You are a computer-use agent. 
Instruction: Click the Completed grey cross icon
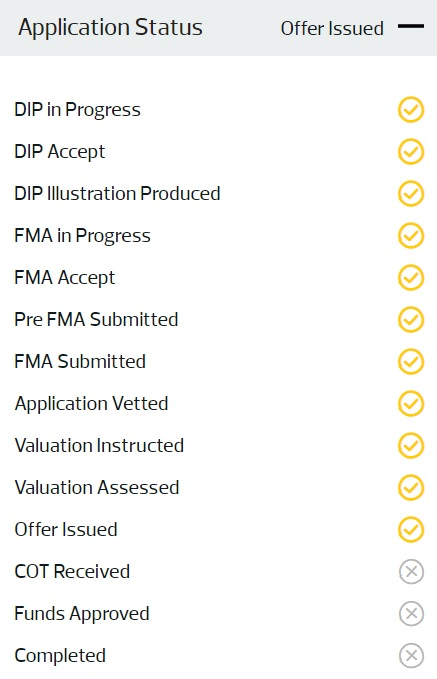[411, 656]
